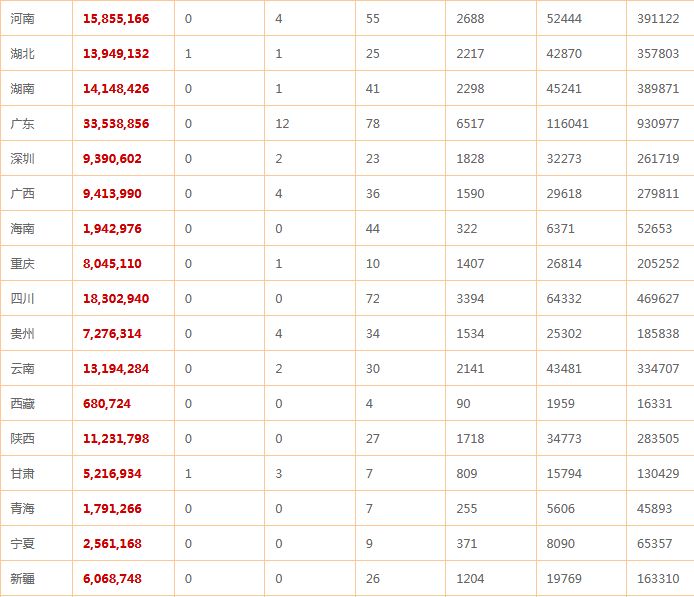Open the red figure 5,216,934 for 甘肃

click(x=113, y=473)
